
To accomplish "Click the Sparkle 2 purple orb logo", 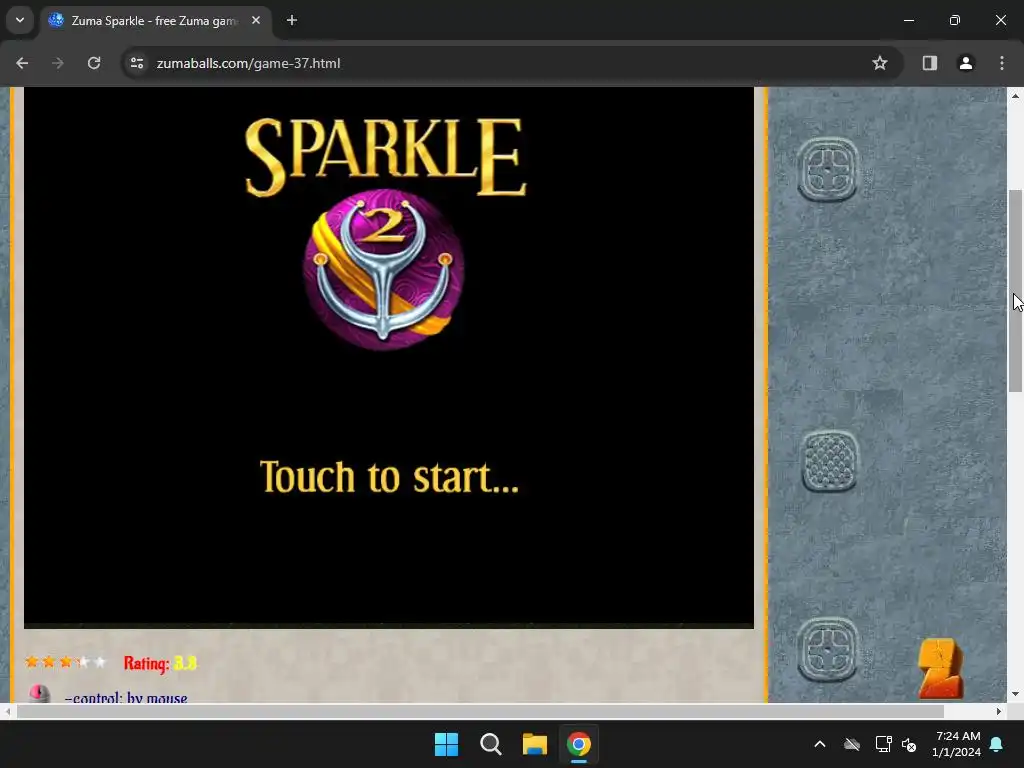I will click(x=384, y=269).
